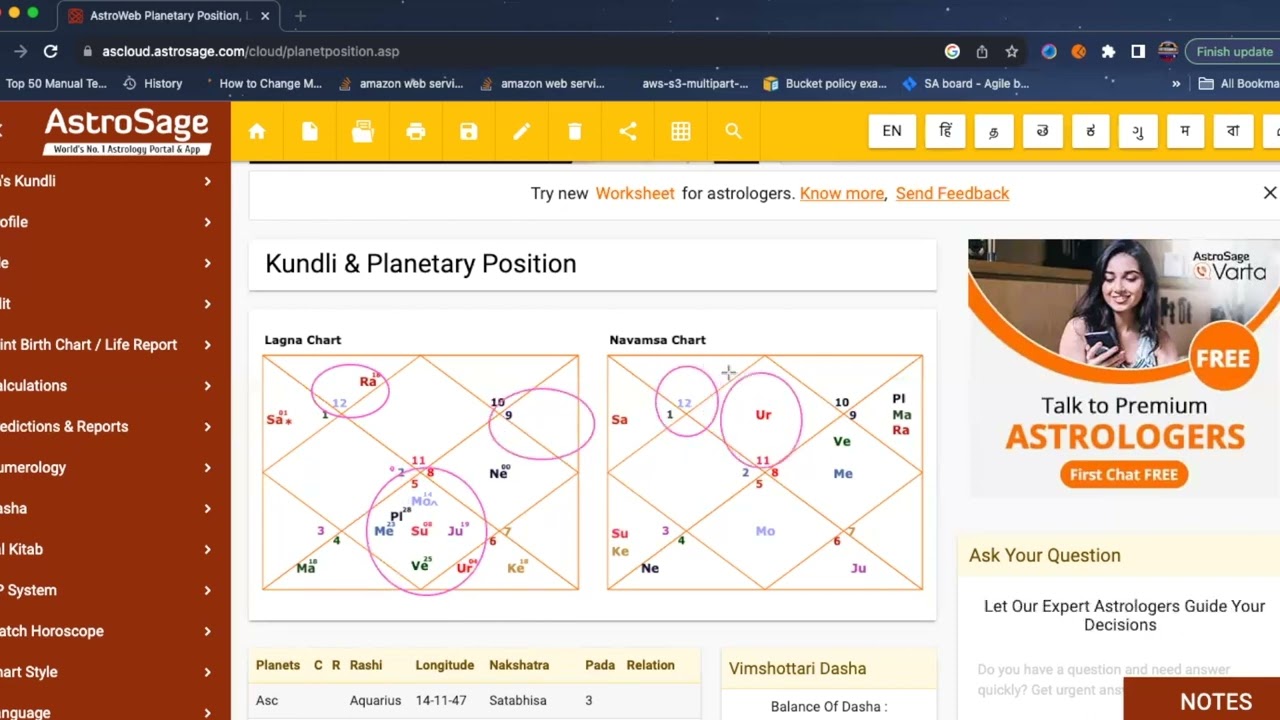Switch language to Bengali (বা)
This screenshot has width=1280, height=720.
1233,131
